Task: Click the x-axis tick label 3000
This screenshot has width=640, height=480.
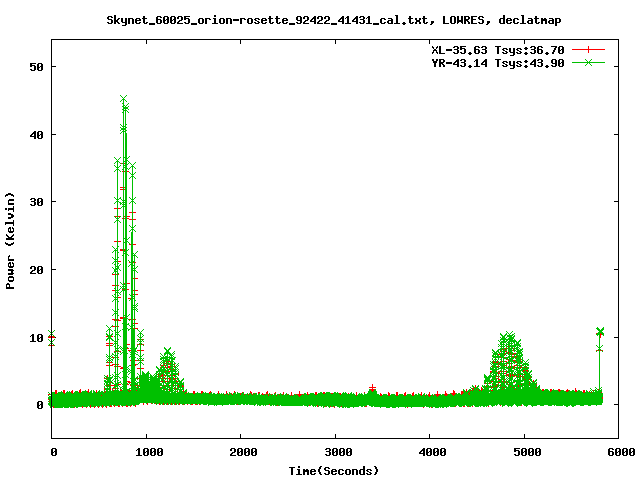Action: (x=338, y=452)
